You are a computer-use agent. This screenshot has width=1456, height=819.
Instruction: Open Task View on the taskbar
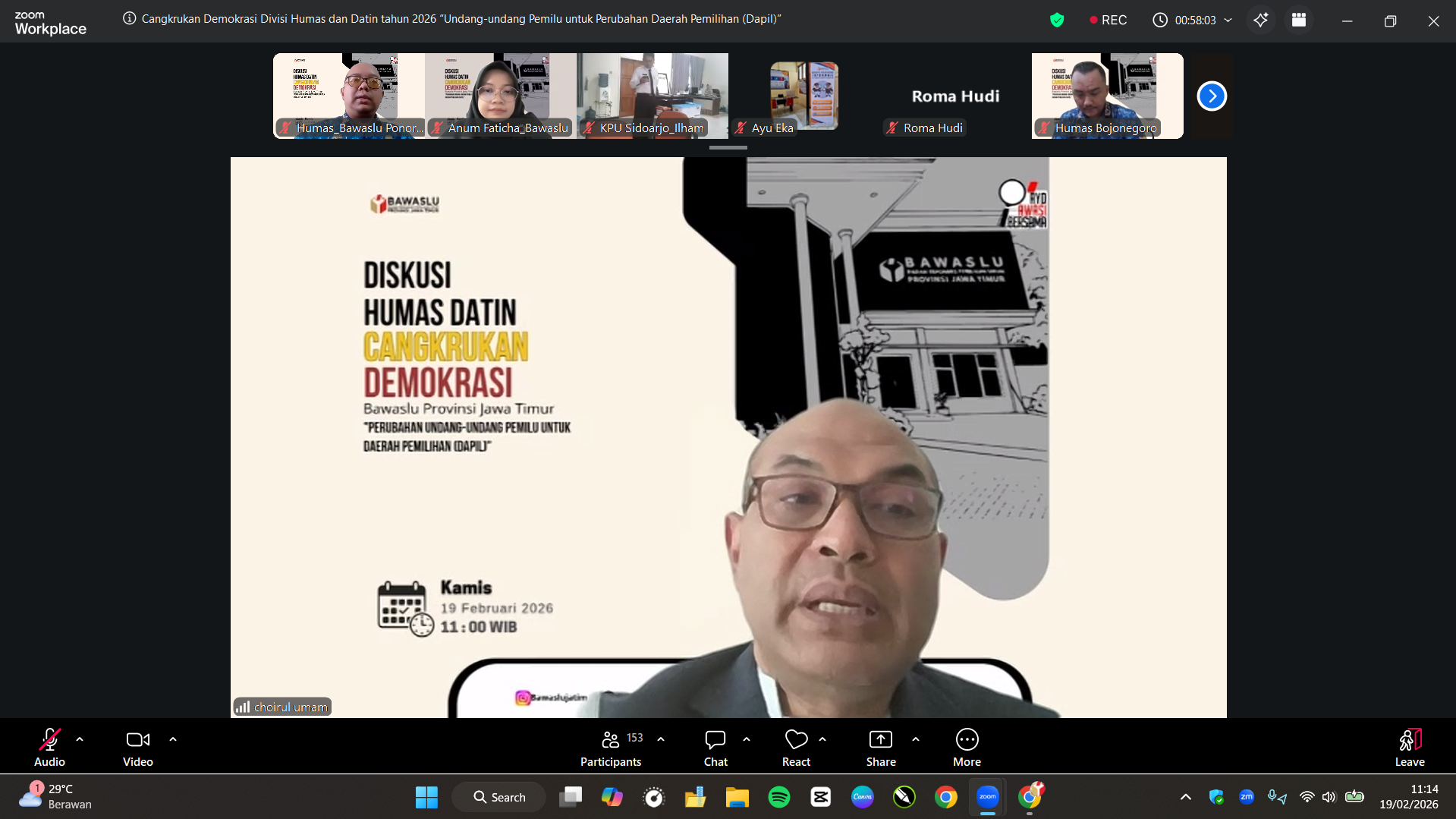(571, 797)
